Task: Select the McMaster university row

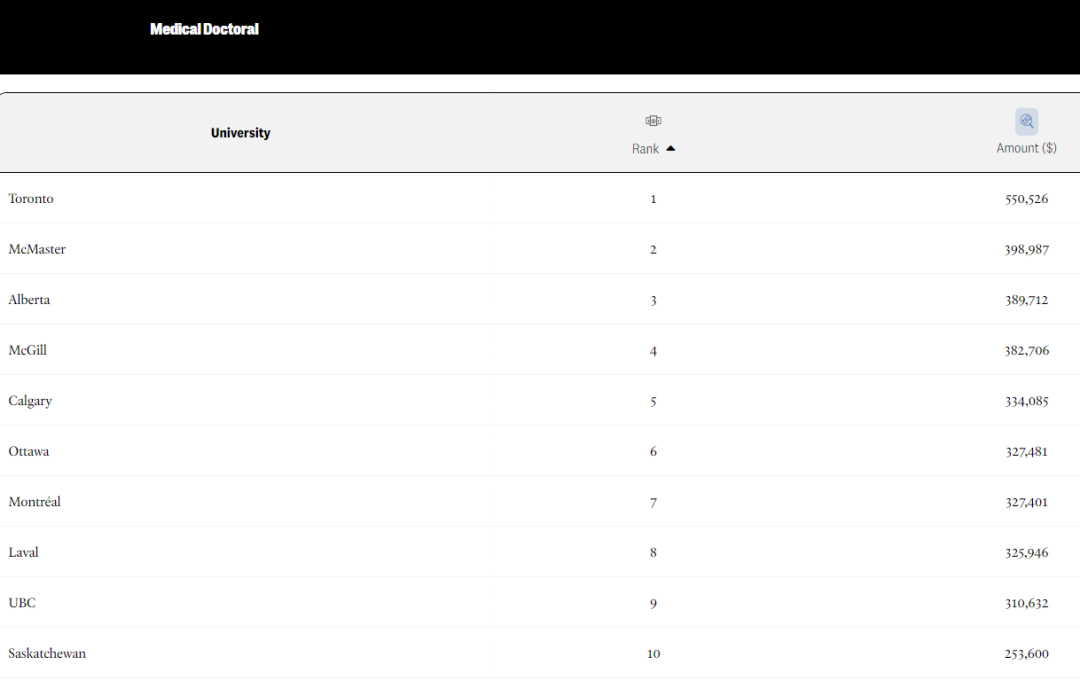Action: 540,249
